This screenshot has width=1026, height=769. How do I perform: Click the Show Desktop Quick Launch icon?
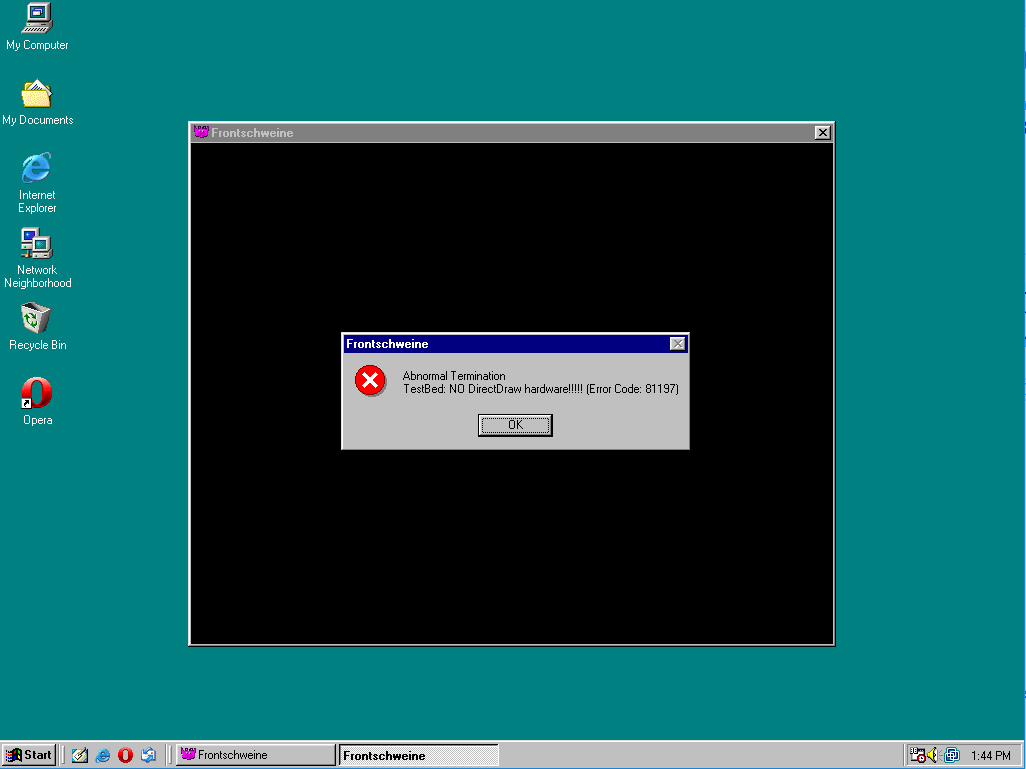coord(80,755)
